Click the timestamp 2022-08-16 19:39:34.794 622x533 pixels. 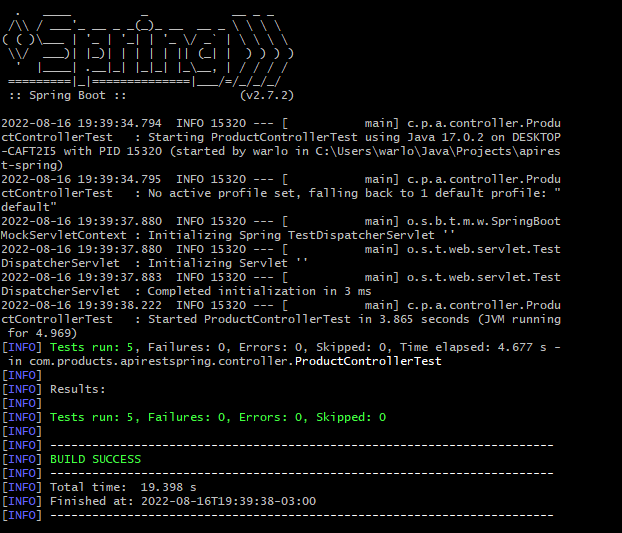coord(81,123)
